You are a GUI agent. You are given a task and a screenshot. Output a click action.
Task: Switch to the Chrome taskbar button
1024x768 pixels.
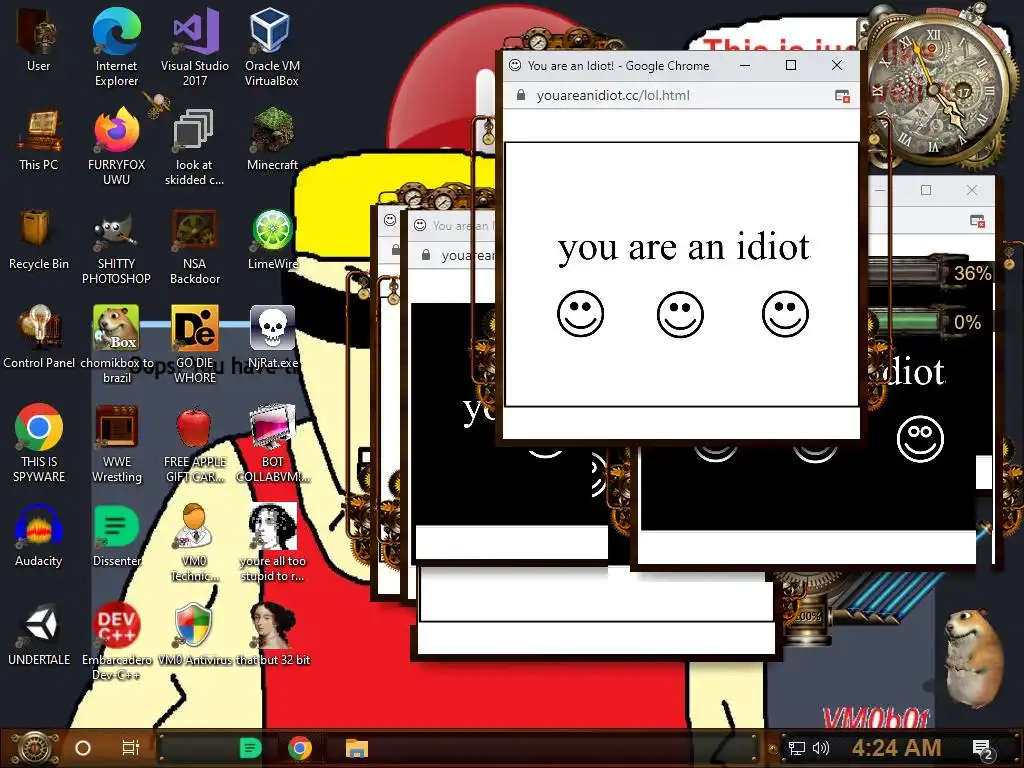pyautogui.click(x=300, y=748)
